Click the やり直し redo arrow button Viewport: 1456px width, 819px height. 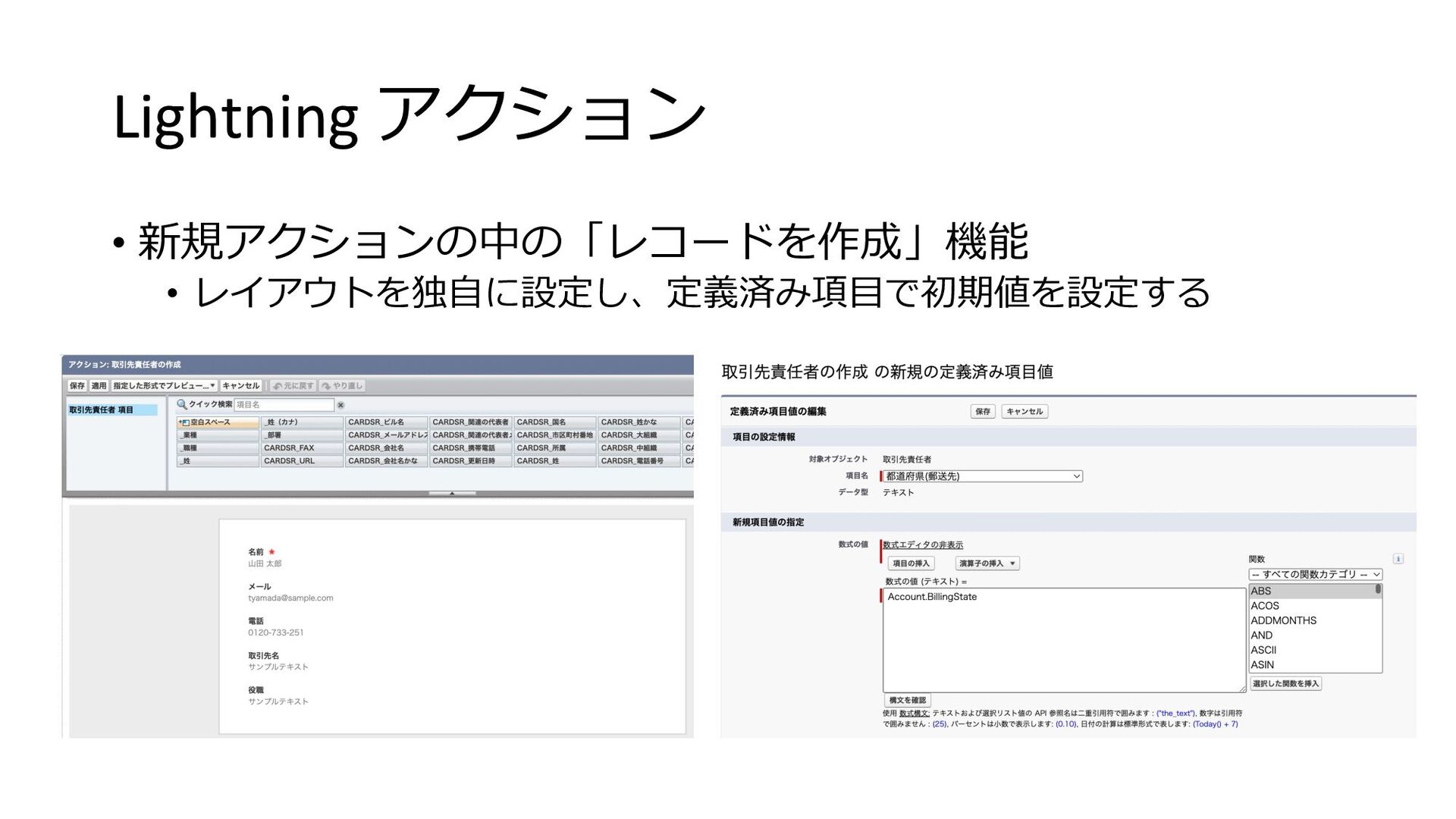(x=342, y=386)
